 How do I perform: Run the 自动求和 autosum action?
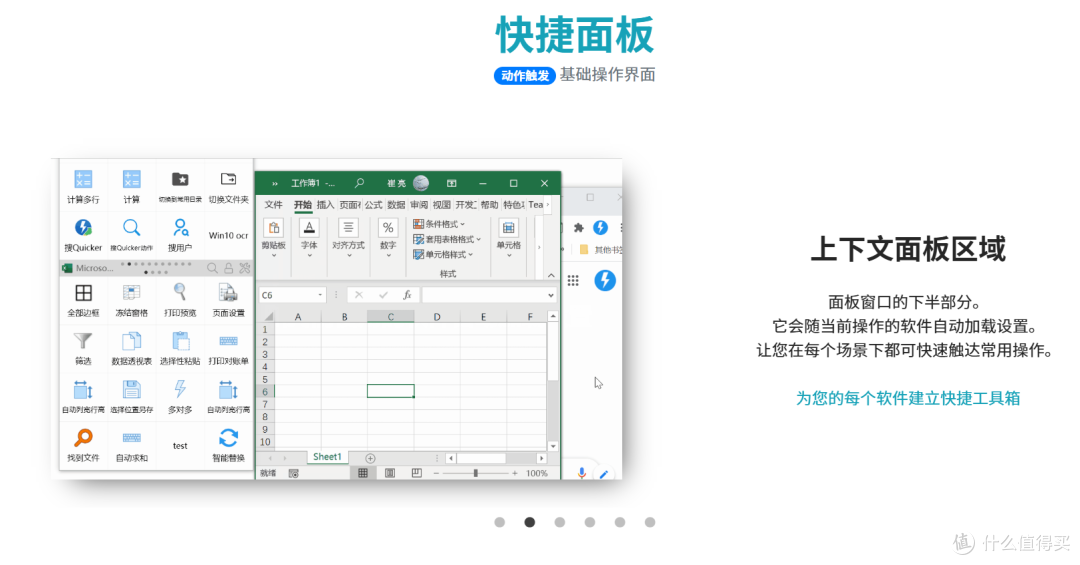(132, 445)
